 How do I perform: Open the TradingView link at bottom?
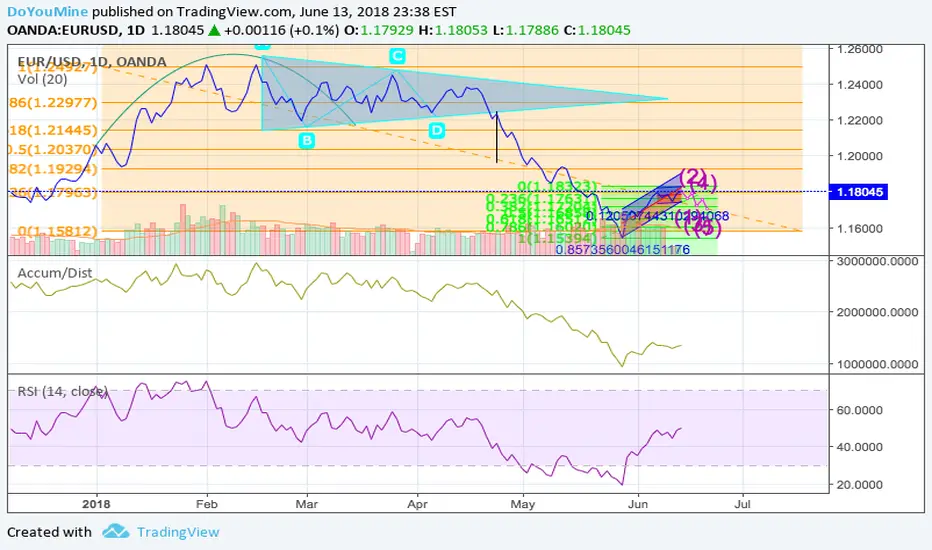click(x=178, y=532)
